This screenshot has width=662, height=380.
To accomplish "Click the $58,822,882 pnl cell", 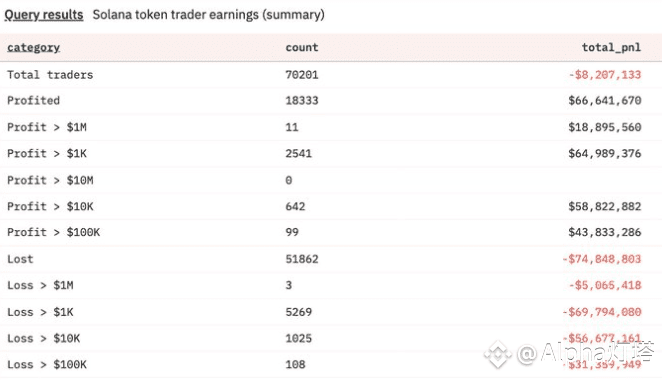I will tap(605, 206).
